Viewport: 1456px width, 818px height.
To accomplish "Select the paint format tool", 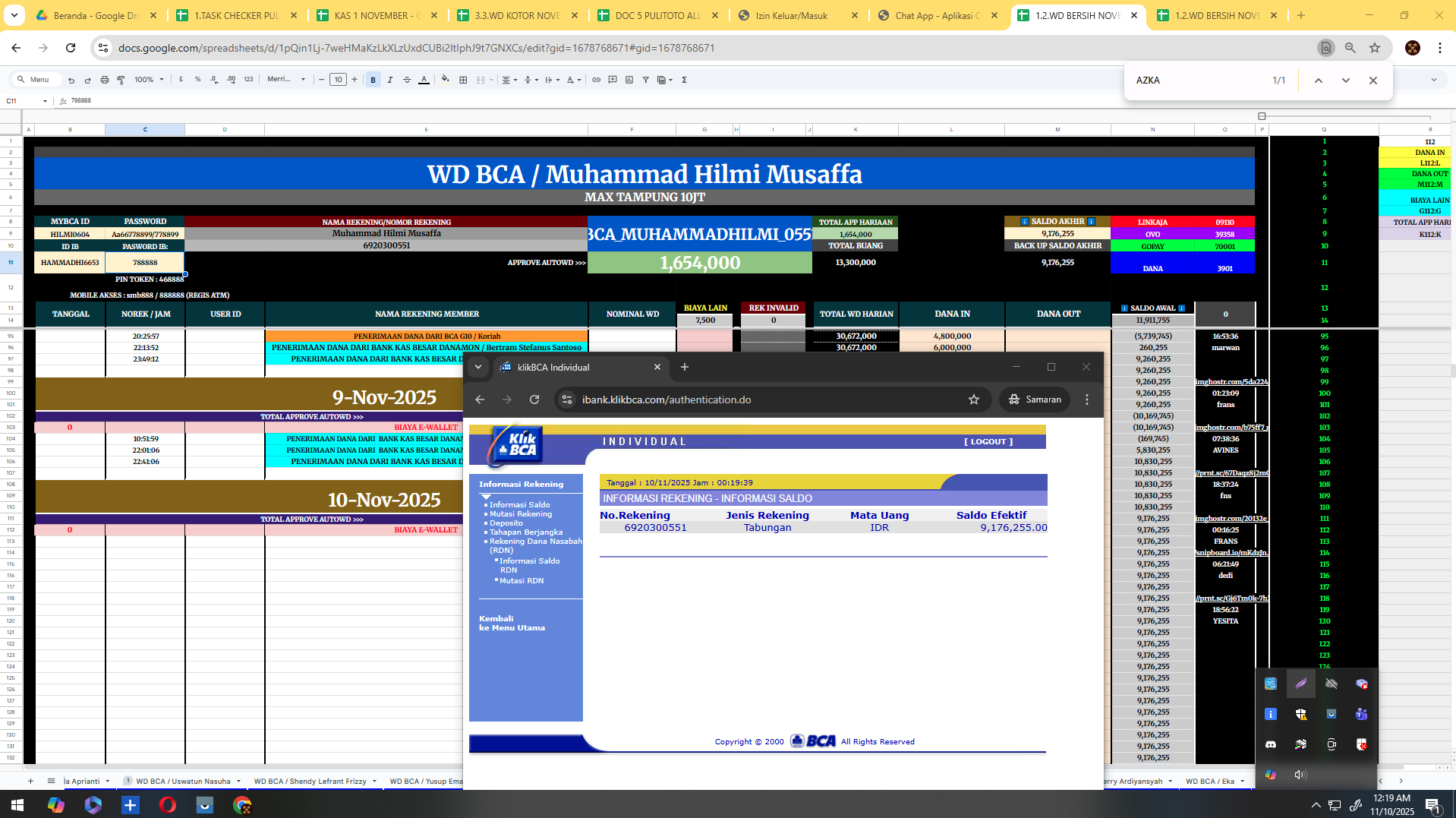I will [x=121, y=80].
